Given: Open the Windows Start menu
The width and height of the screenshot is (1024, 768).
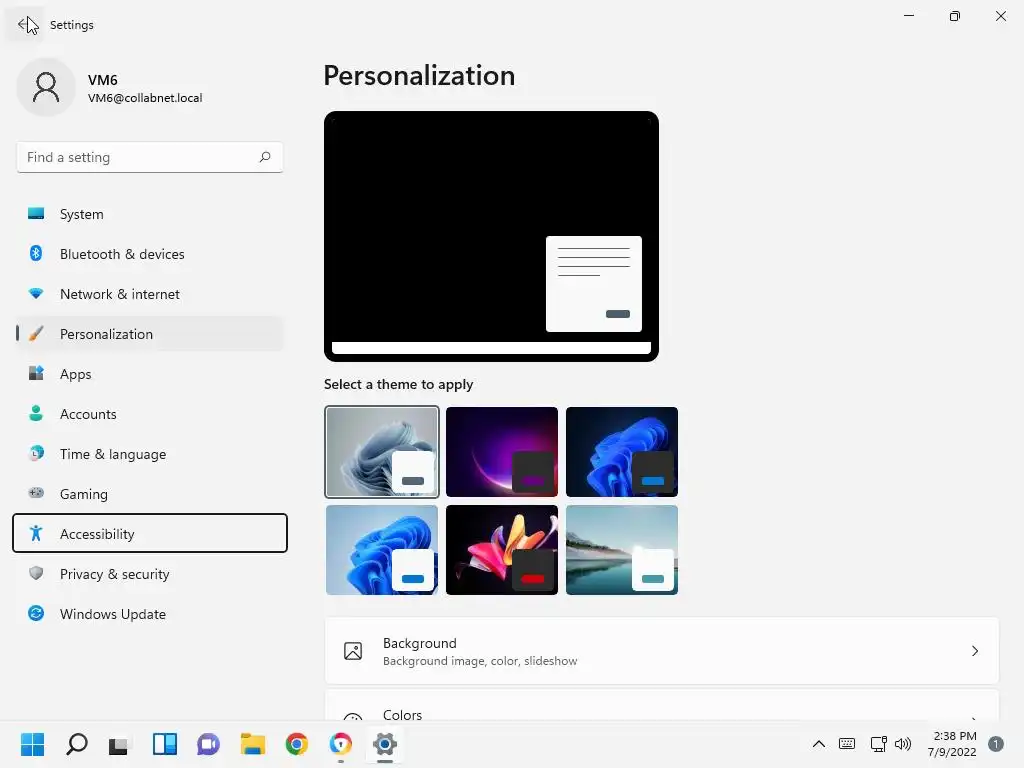Looking at the screenshot, I should coord(32,744).
